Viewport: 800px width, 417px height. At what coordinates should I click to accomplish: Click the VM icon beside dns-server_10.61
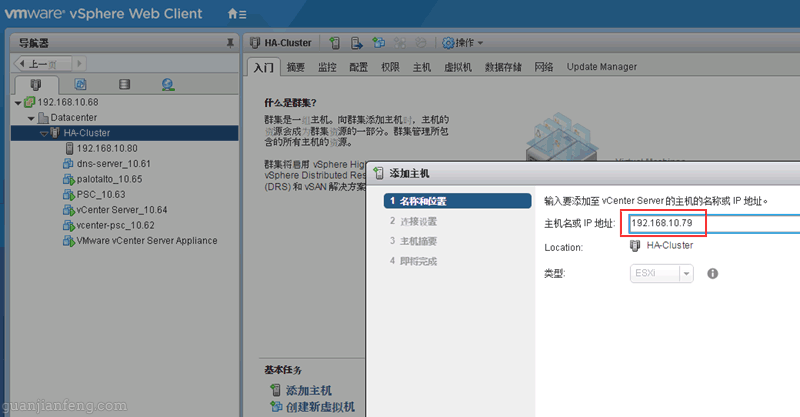pyautogui.click(x=68, y=164)
